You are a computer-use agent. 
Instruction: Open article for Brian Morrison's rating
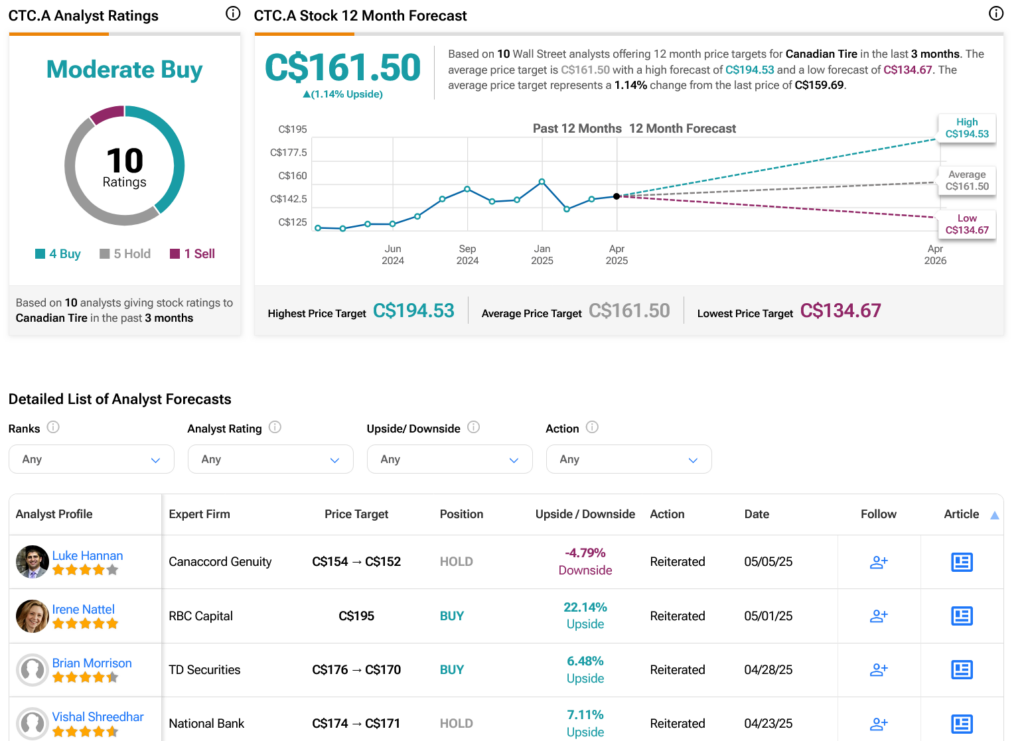(961, 670)
